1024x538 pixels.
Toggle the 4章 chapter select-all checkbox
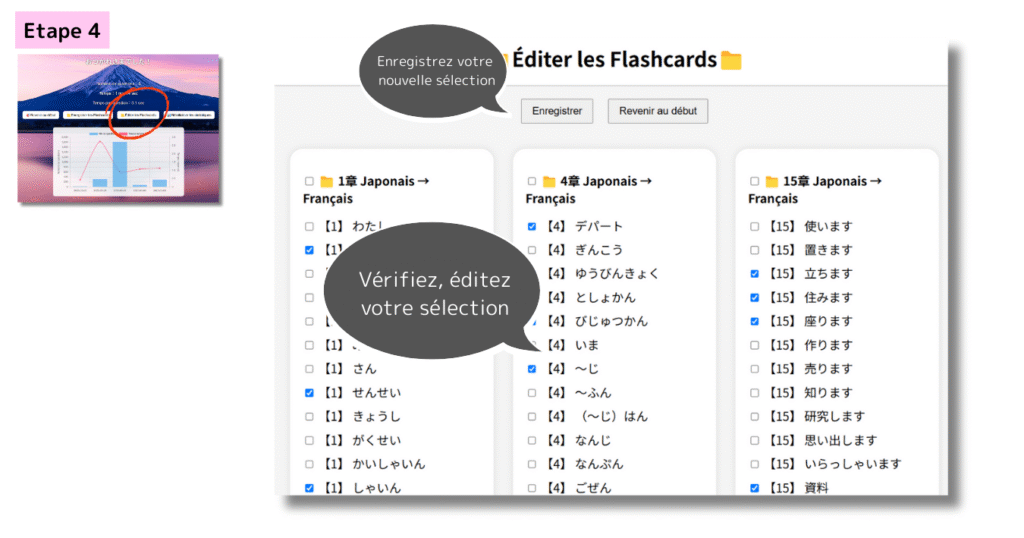pos(532,182)
